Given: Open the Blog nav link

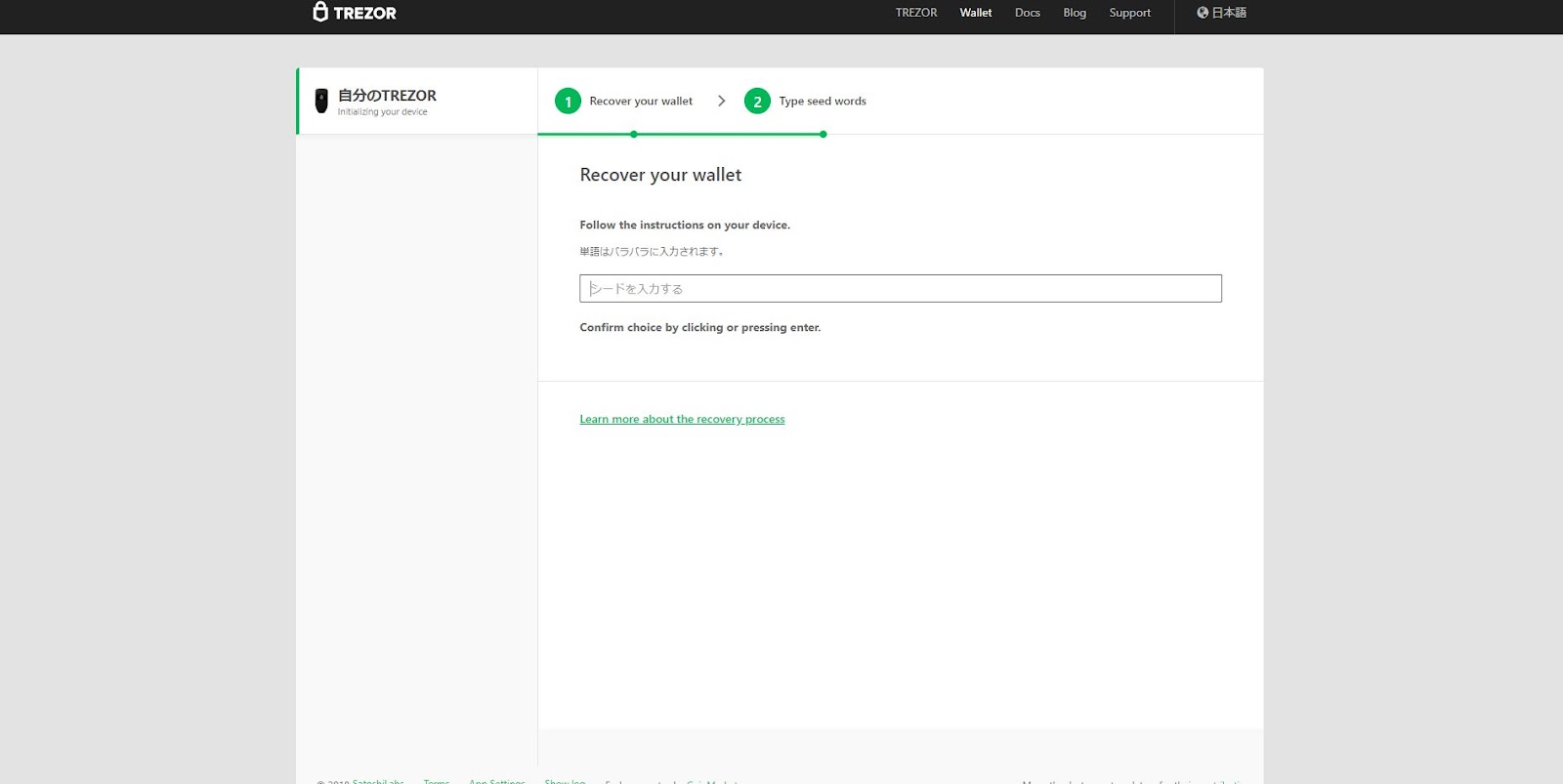Looking at the screenshot, I should pyautogui.click(x=1075, y=13).
